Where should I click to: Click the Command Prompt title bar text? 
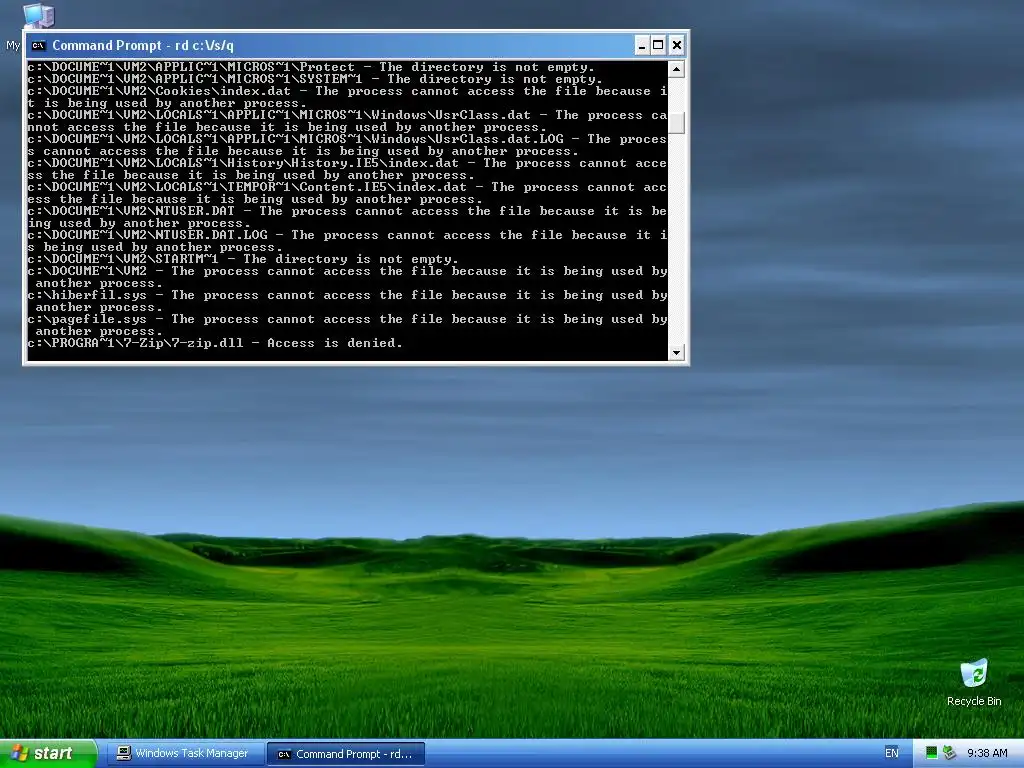[143, 45]
